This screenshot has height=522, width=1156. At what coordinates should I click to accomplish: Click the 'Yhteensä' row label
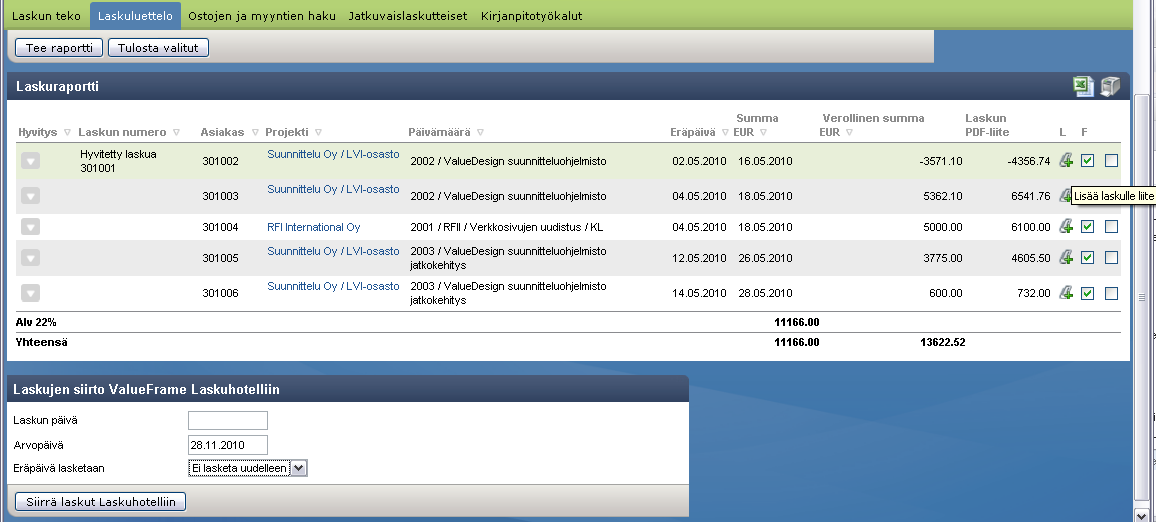click(41, 342)
